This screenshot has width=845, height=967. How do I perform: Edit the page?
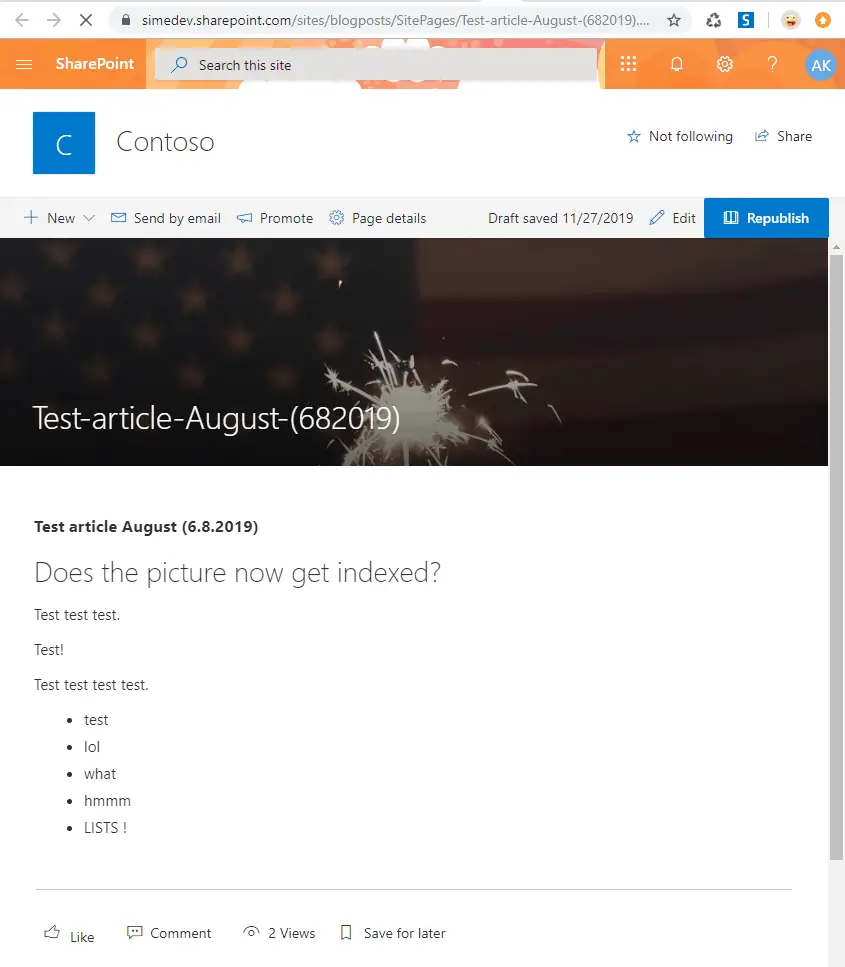click(673, 218)
